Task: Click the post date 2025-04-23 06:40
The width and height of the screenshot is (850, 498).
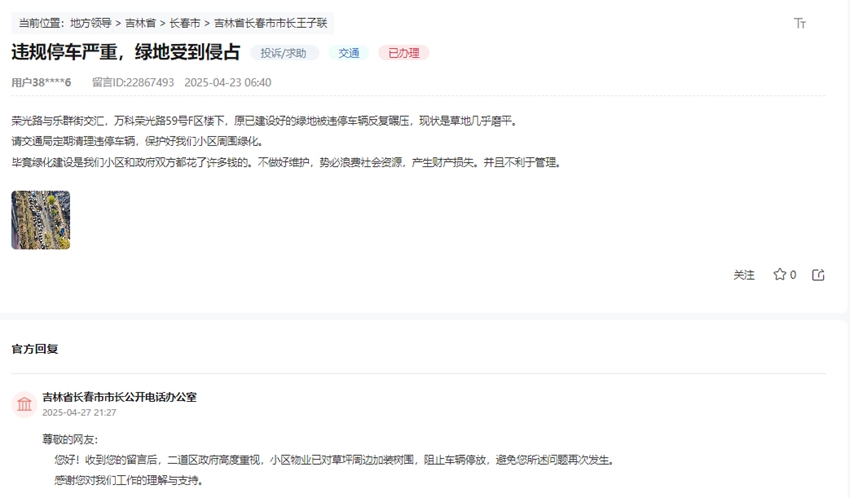Action: tap(228, 82)
